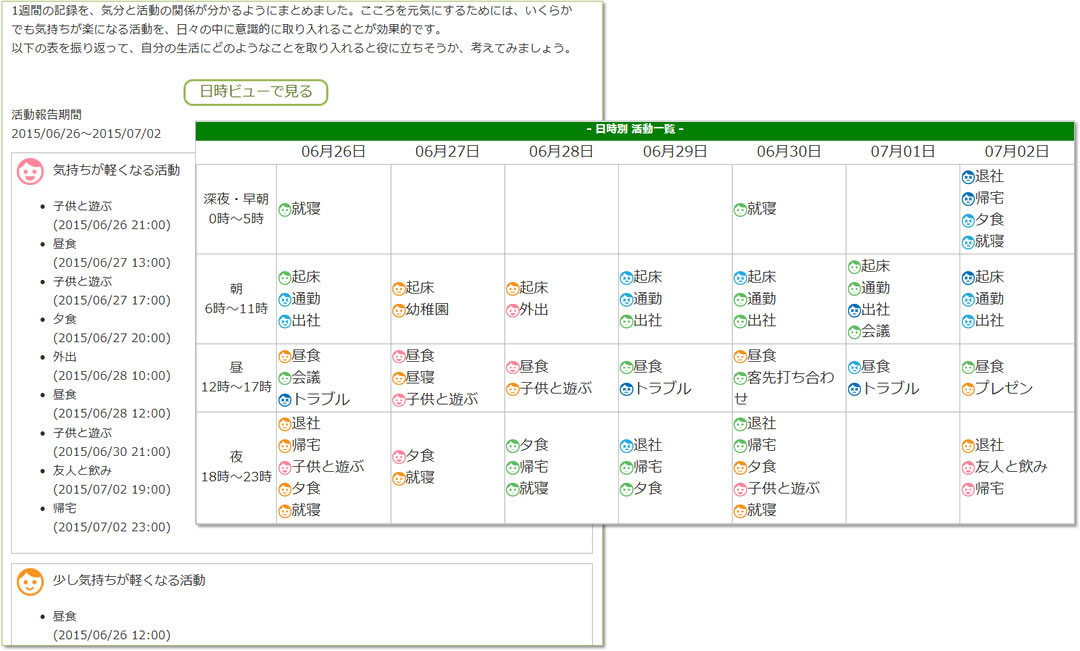
Task: Click the pink face icon of 子供と遊ぶ 06月27日 afternoon
Action: pyautogui.click(x=399, y=400)
